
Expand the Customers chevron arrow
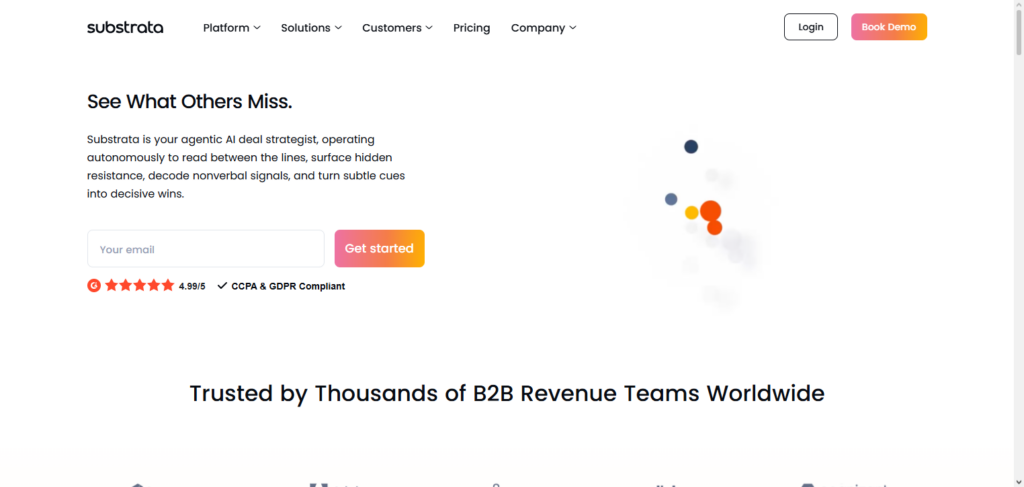pos(429,27)
